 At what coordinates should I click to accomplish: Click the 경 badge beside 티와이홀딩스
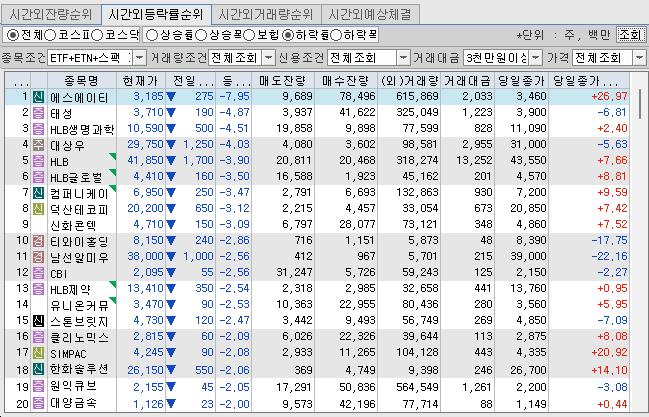pyautogui.click(x=38, y=241)
